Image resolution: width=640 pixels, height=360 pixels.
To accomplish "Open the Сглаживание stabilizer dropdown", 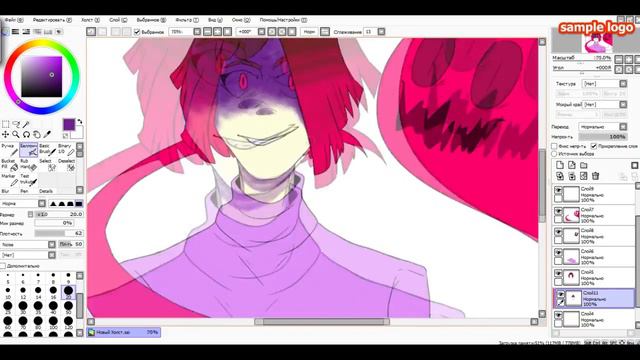I will 381,31.
